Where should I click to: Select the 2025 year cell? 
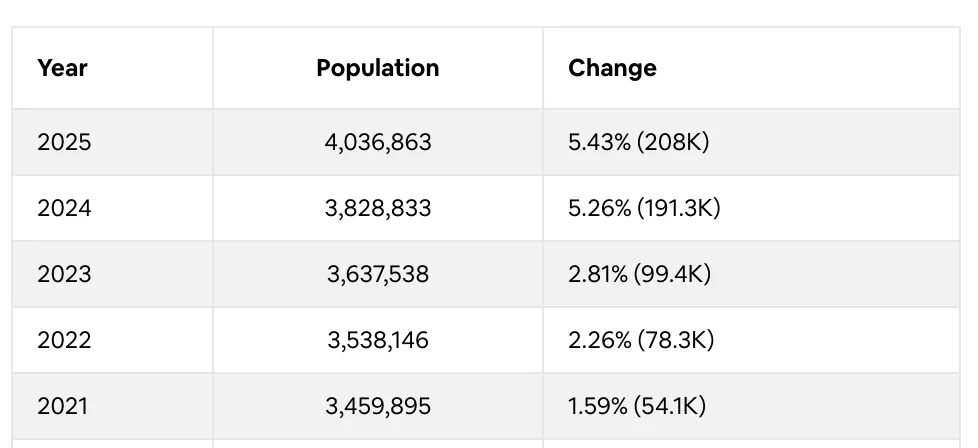pyautogui.click(x=64, y=142)
